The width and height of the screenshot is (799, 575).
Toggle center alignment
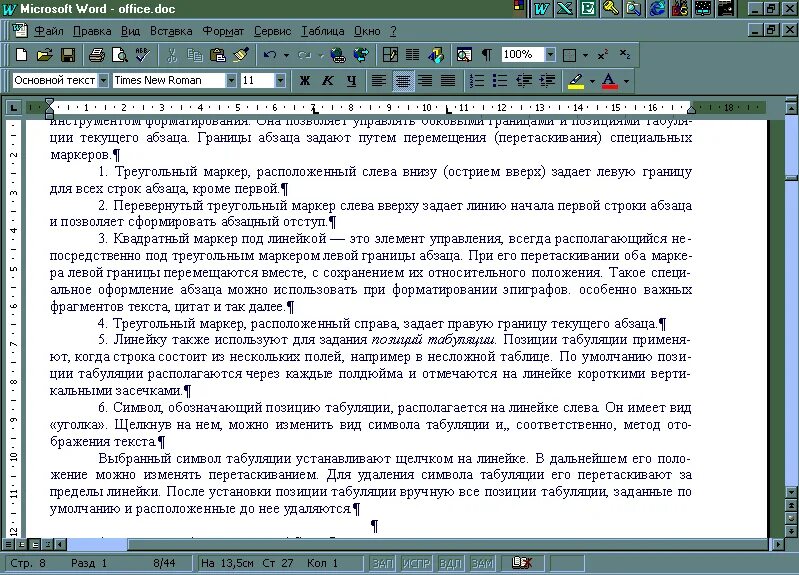[x=403, y=81]
